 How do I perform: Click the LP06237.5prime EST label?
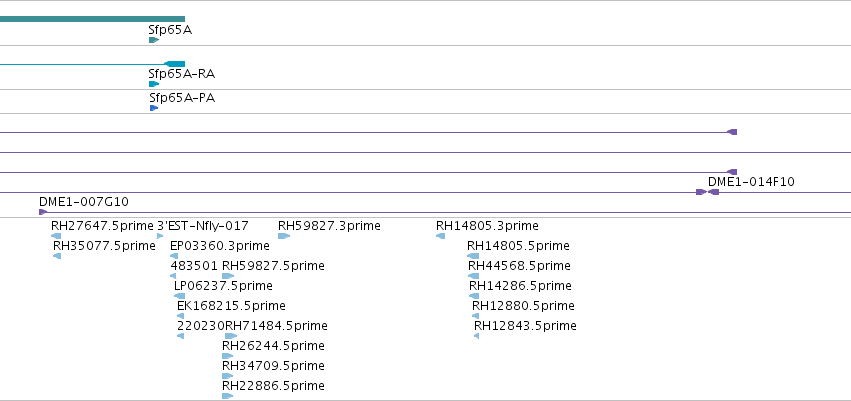tap(223, 285)
